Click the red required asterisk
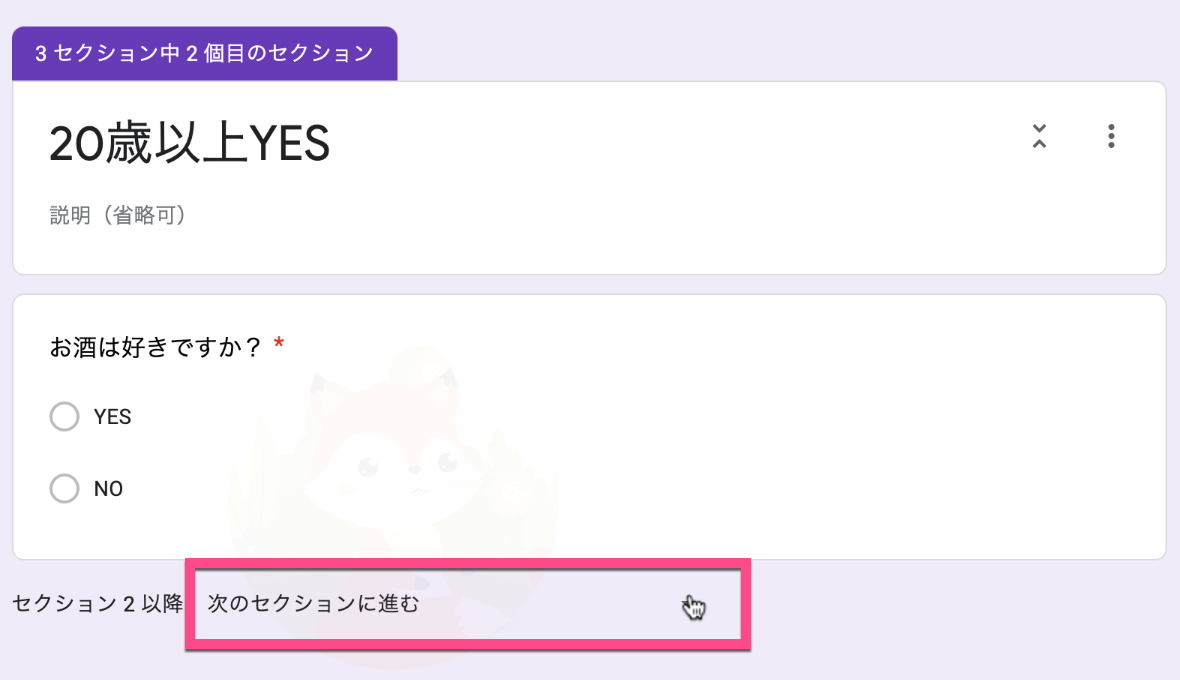Viewport: 1180px width, 680px height. [x=279, y=344]
